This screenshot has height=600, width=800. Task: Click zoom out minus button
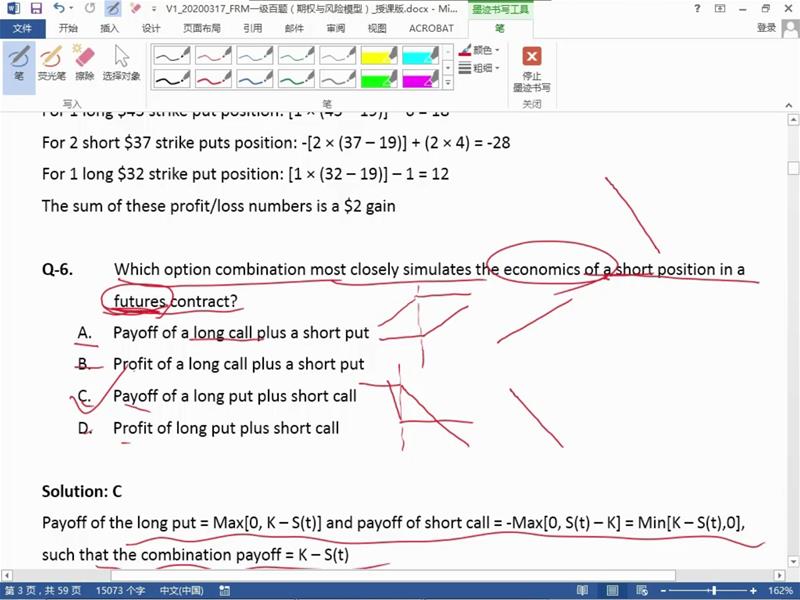(663, 591)
